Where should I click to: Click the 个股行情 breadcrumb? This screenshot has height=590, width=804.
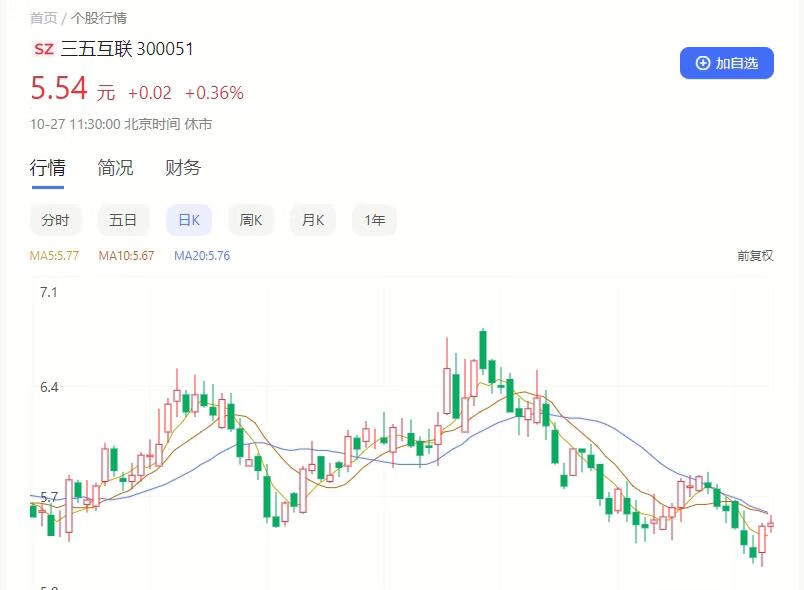tap(99, 18)
